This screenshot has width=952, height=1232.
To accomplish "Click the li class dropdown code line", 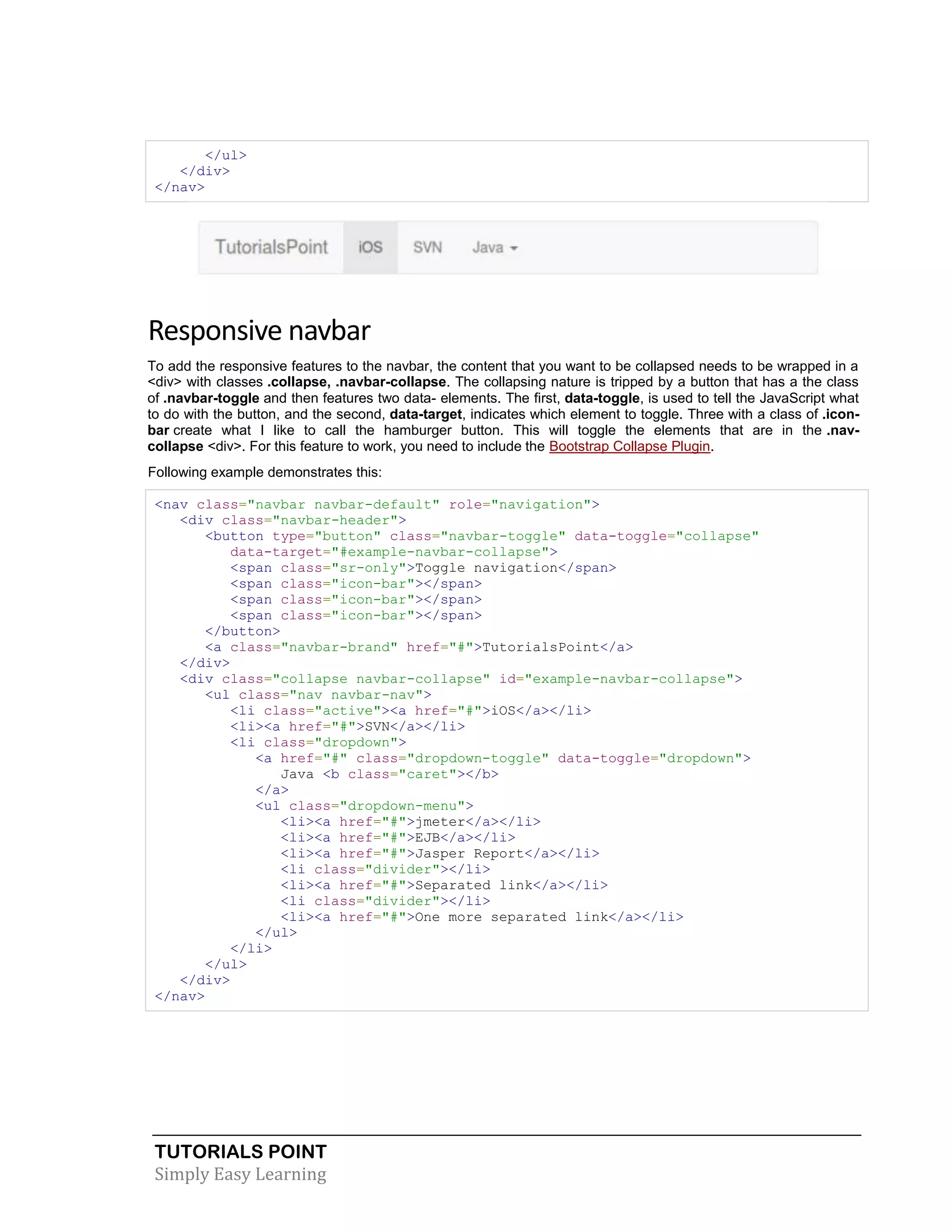I will pos(318,743).
